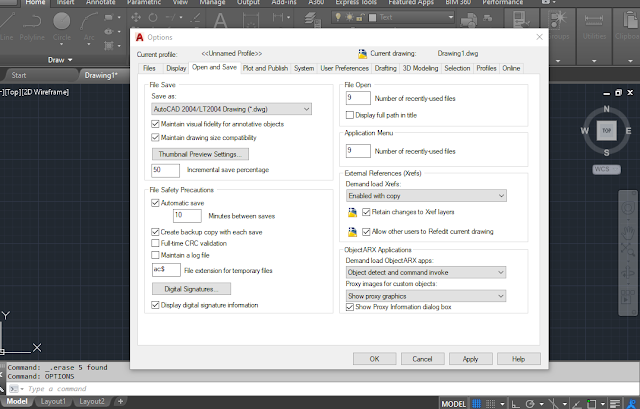Screen dimensions: 640x409
Task: Click the Utilities measure icon
Action: pos(594,20)
